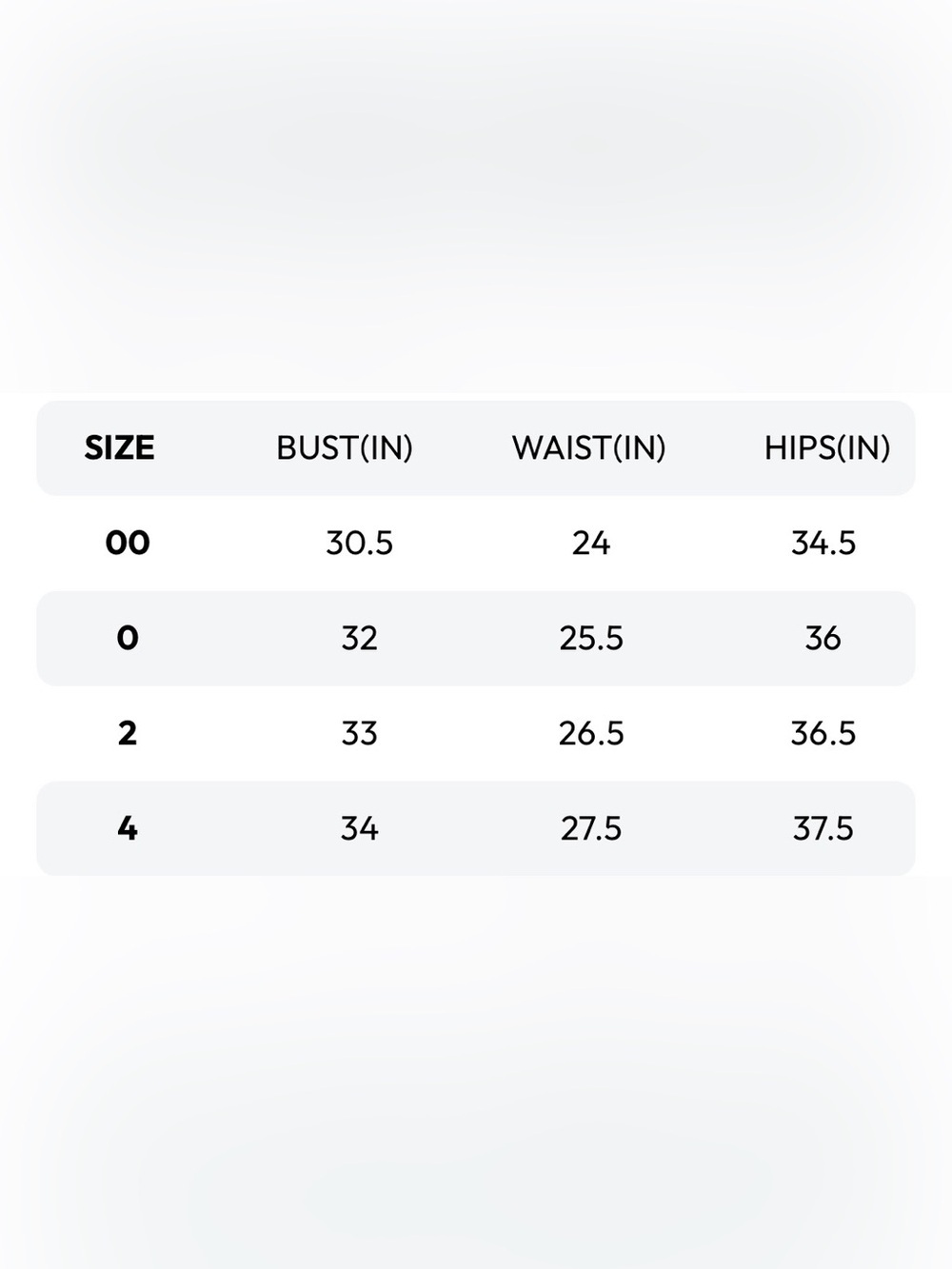Click the 36.5 hips value
The width and height of the screenshot is (952, 1269).
tap(823, 733)
